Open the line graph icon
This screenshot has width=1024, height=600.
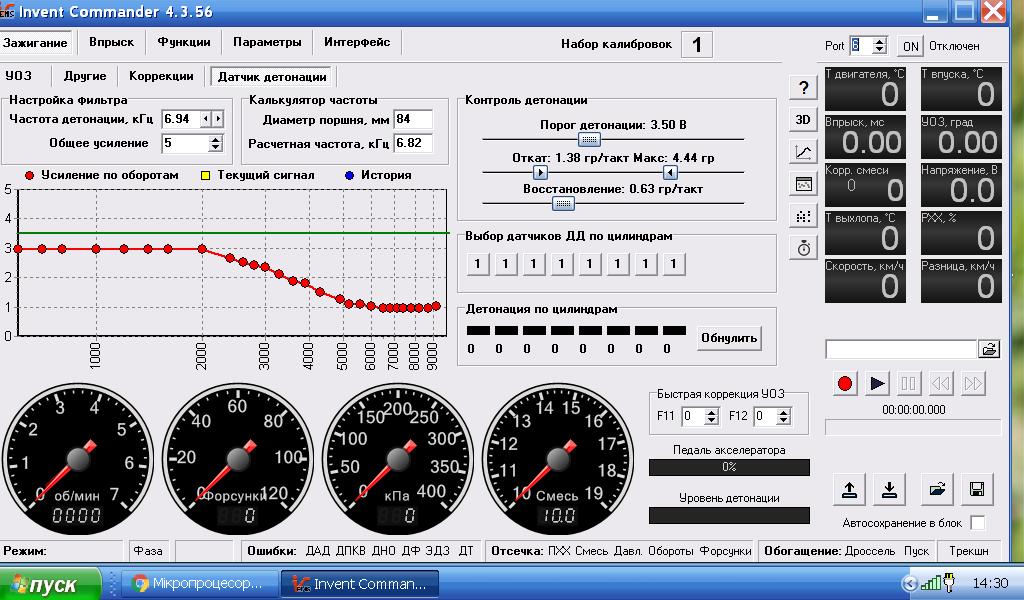[x=803, y=151]
